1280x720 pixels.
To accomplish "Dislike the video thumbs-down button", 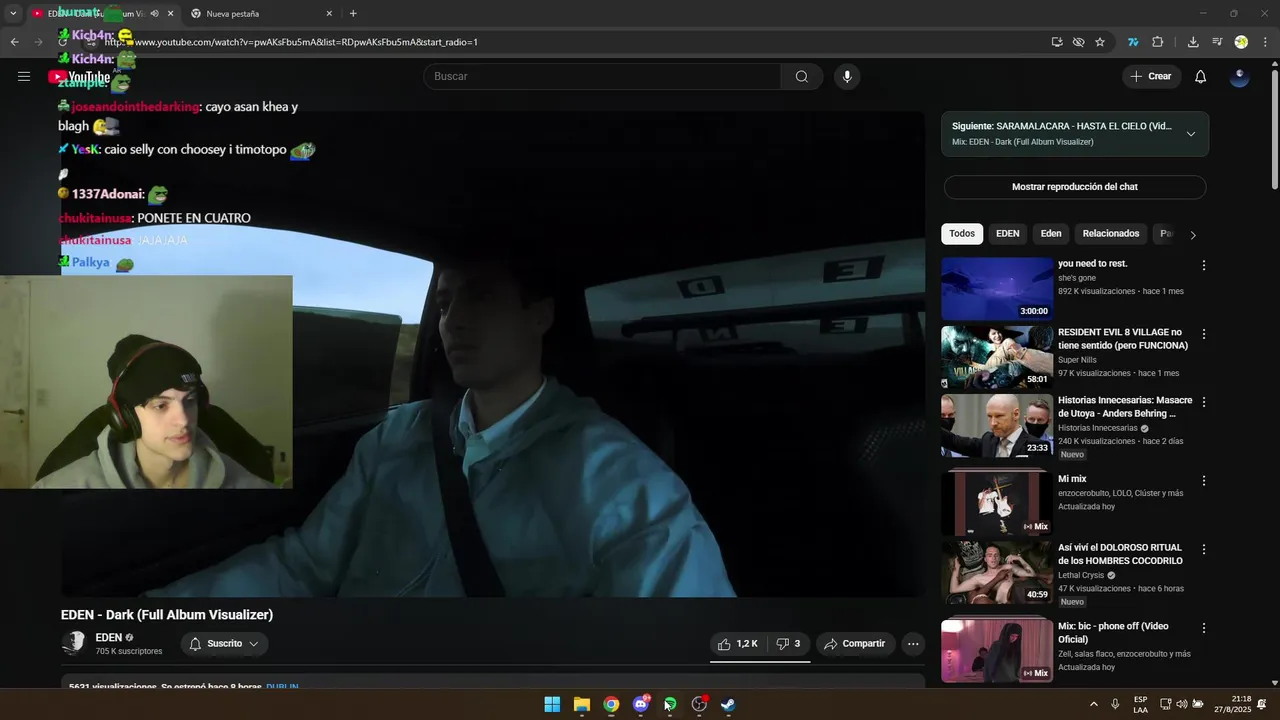I will pos(789,644).
